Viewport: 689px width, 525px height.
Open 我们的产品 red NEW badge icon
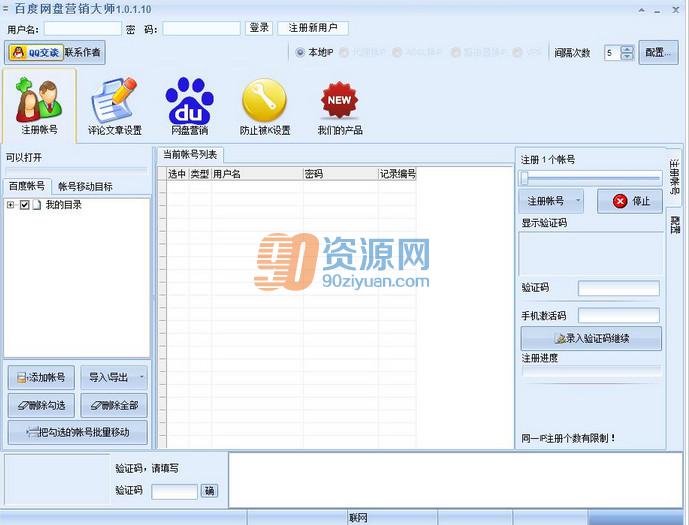click(x=340, y=106)
